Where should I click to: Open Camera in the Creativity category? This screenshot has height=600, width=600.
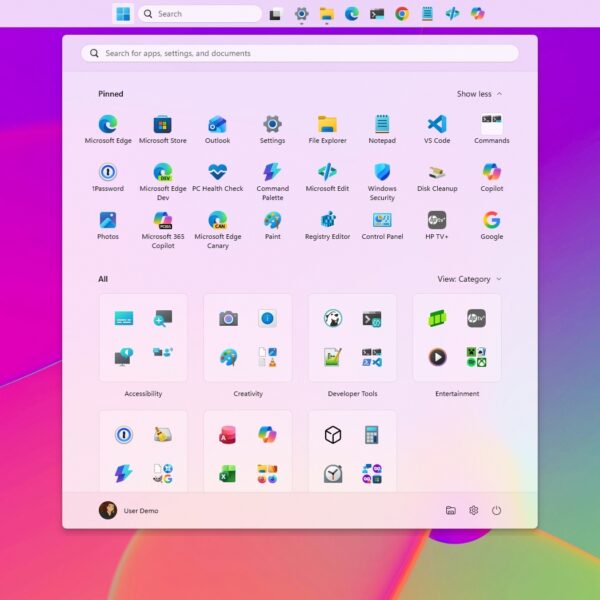coord(228,318)
